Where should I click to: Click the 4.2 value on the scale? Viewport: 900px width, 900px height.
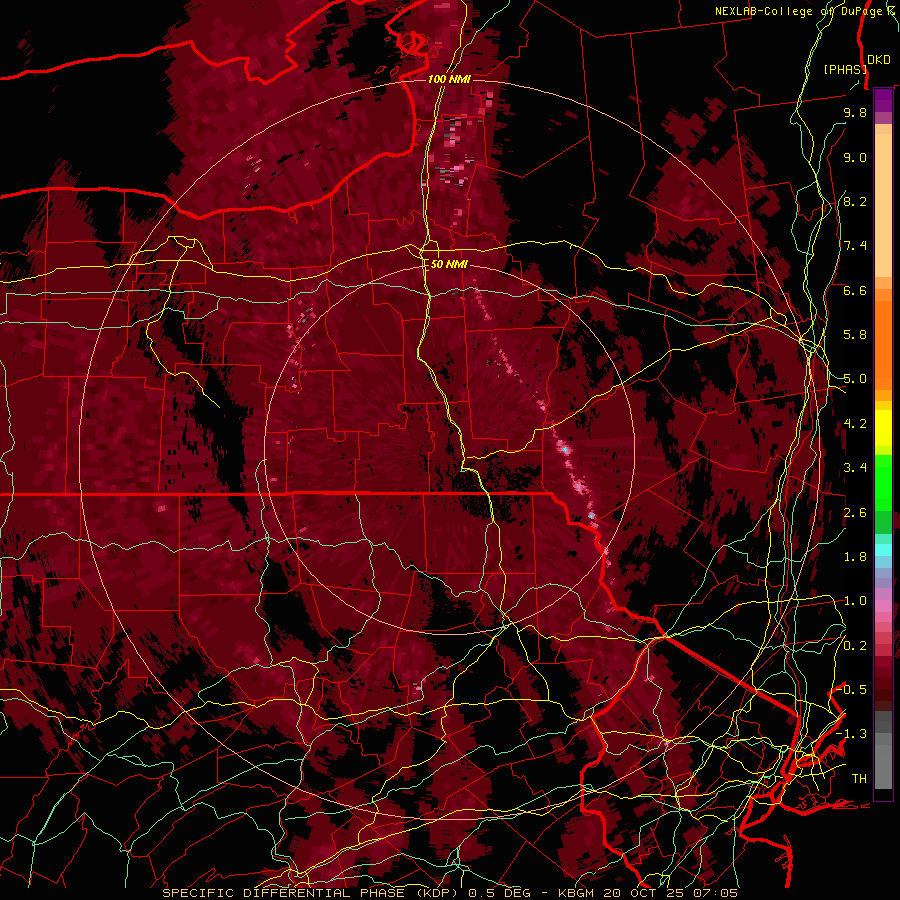click(855, 424)
